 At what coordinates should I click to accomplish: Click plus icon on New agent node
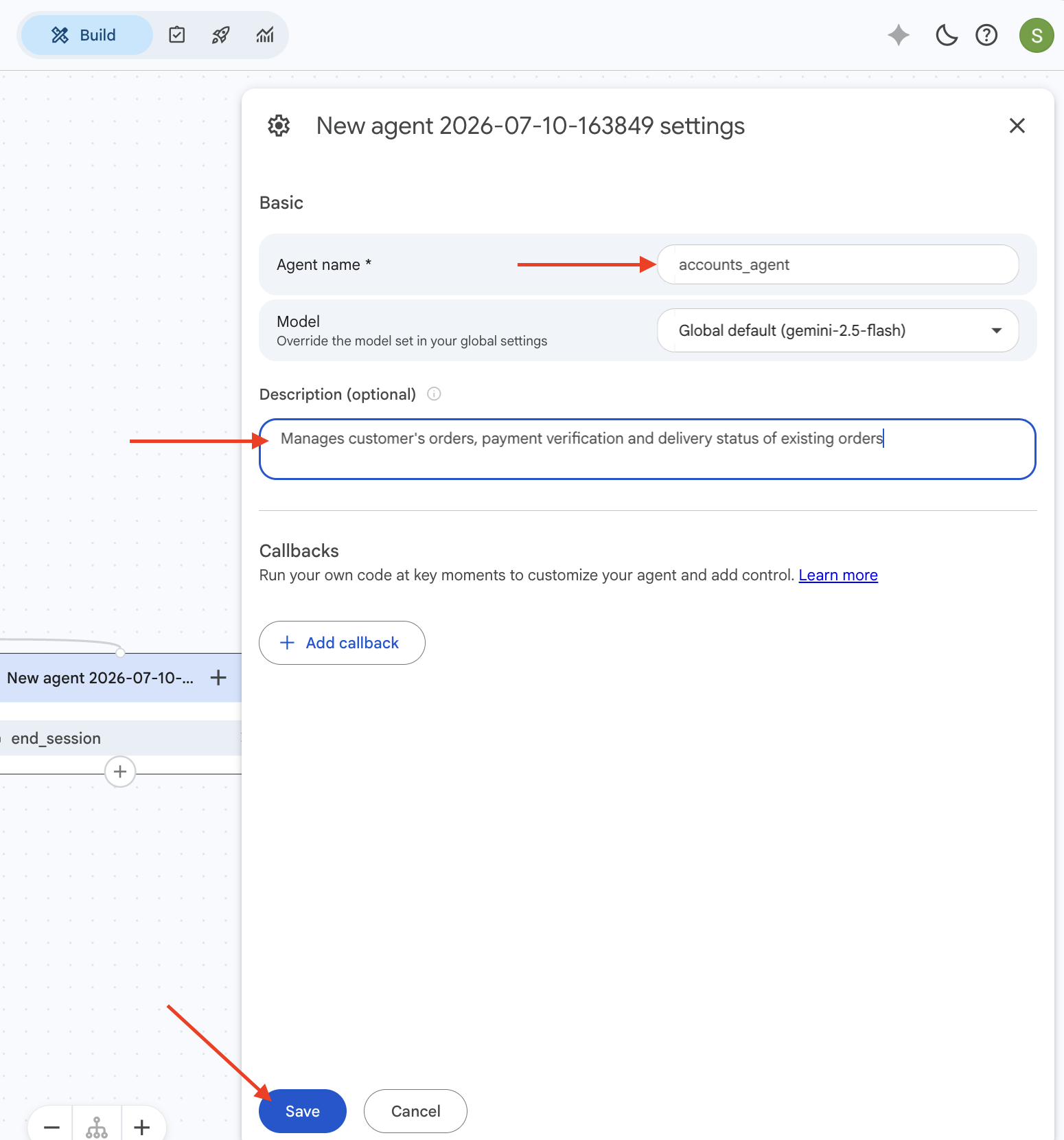point(218,678)
